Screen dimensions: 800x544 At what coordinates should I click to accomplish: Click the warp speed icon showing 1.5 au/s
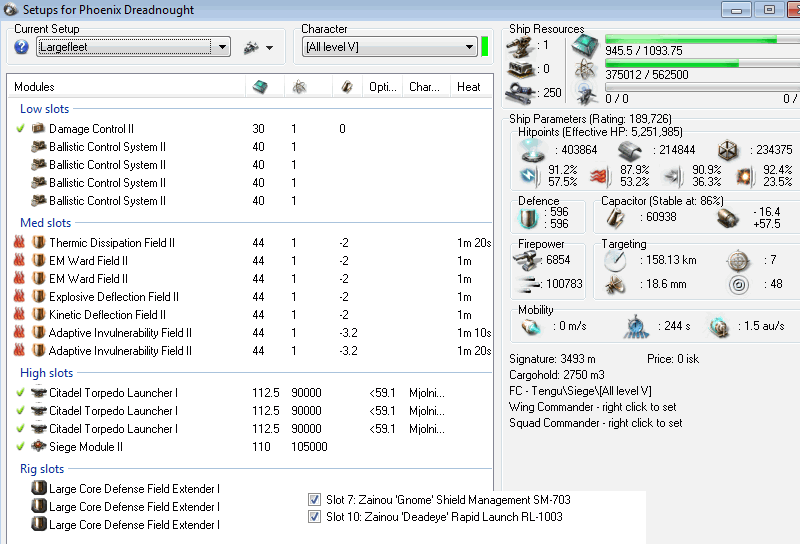719,326
